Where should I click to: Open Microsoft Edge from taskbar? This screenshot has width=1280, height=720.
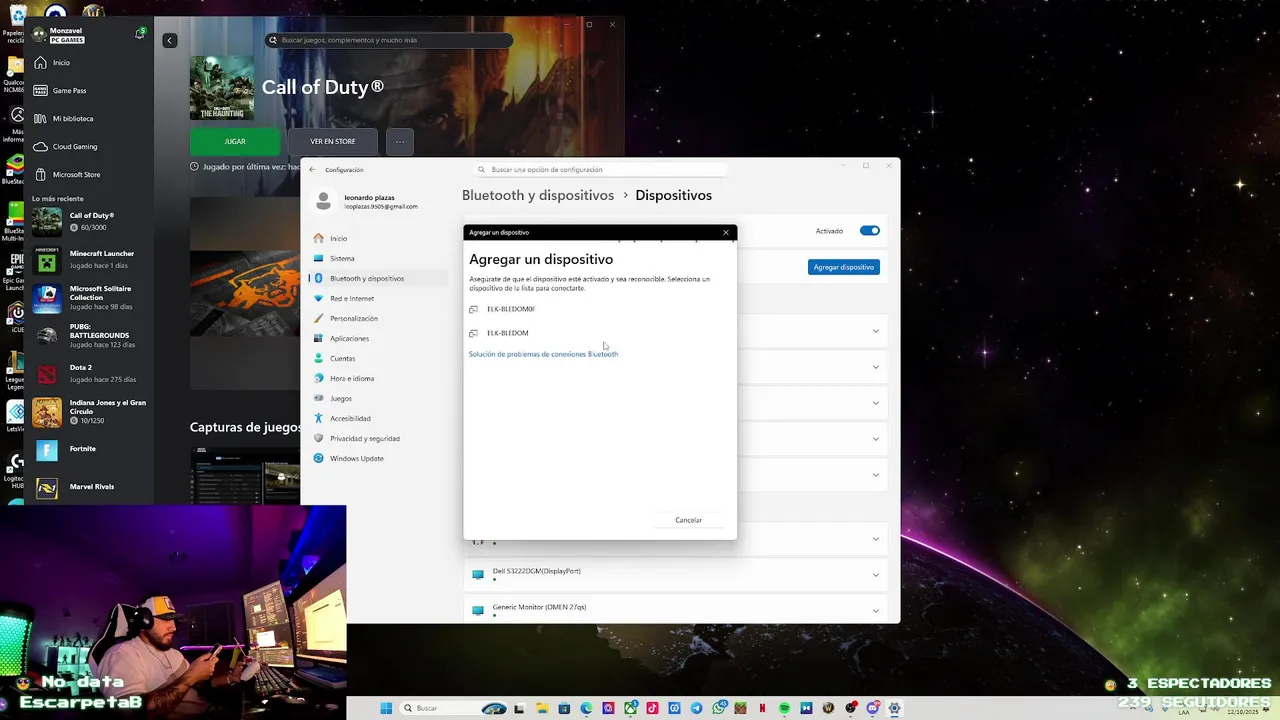coord(586,708)
